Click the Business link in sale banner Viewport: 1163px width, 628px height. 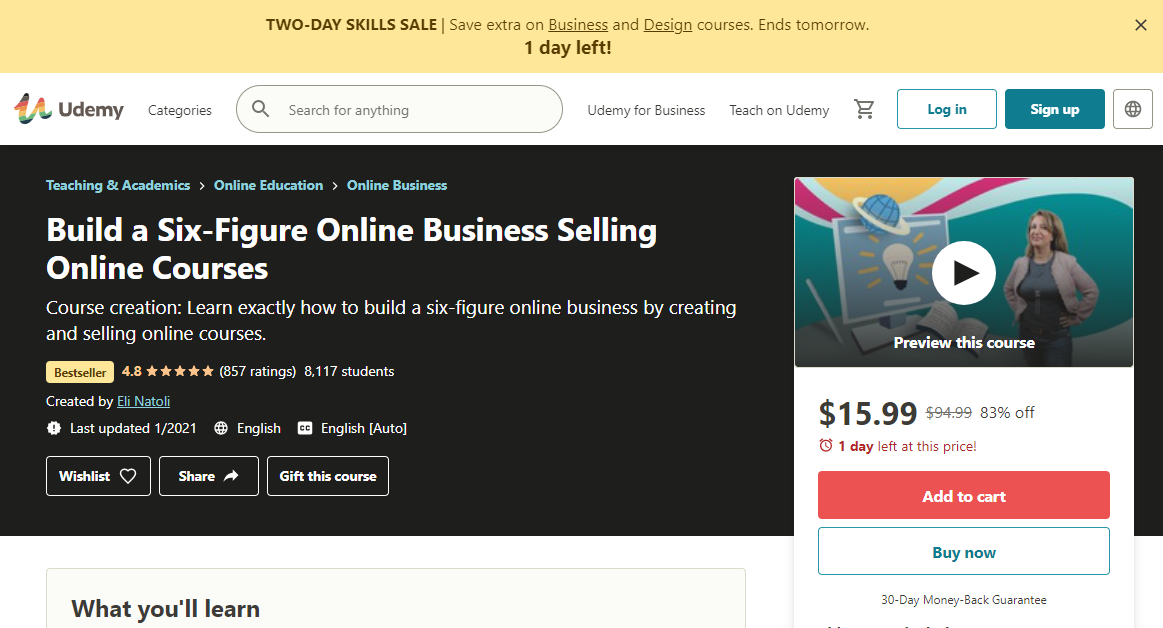pyautogui.click(x=578, y=24)
